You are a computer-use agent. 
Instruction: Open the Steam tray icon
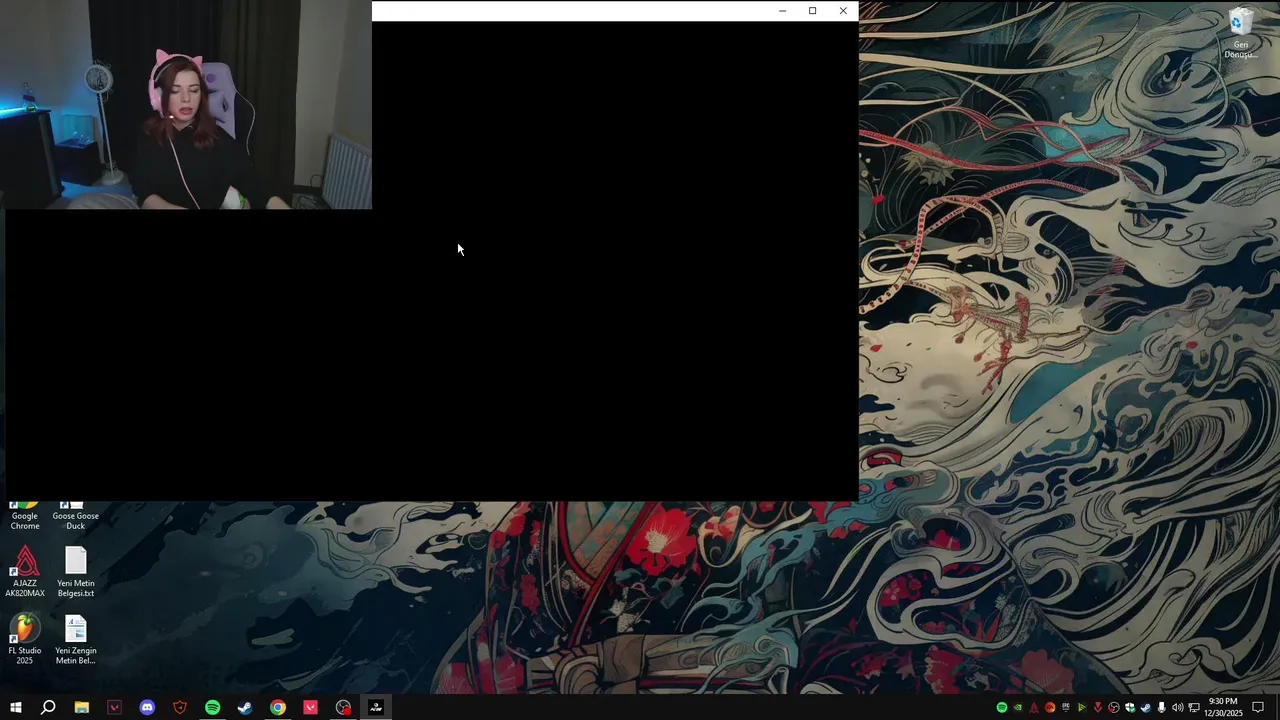coord(1146,707)
